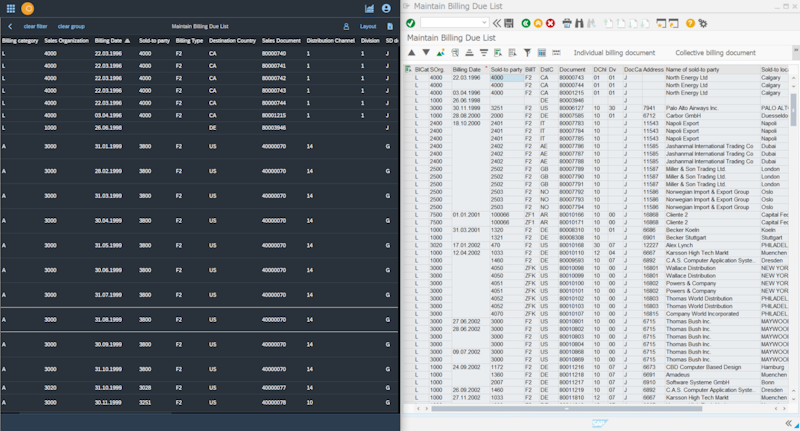
Task: Click the person icon left of Layout
Action: [346, 26]
